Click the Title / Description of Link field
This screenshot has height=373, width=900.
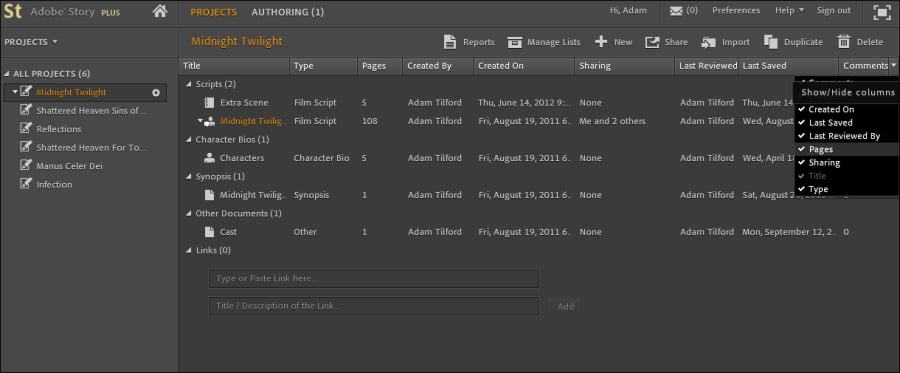(374, 306)
